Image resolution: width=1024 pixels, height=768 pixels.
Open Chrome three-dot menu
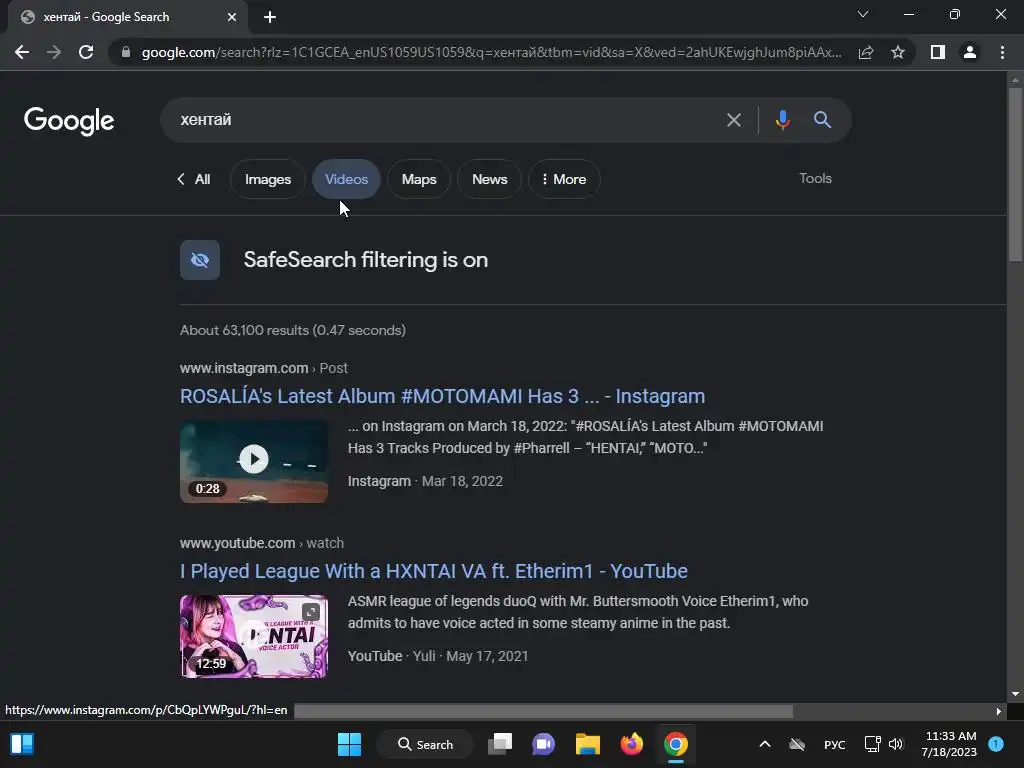[1002, 52]
